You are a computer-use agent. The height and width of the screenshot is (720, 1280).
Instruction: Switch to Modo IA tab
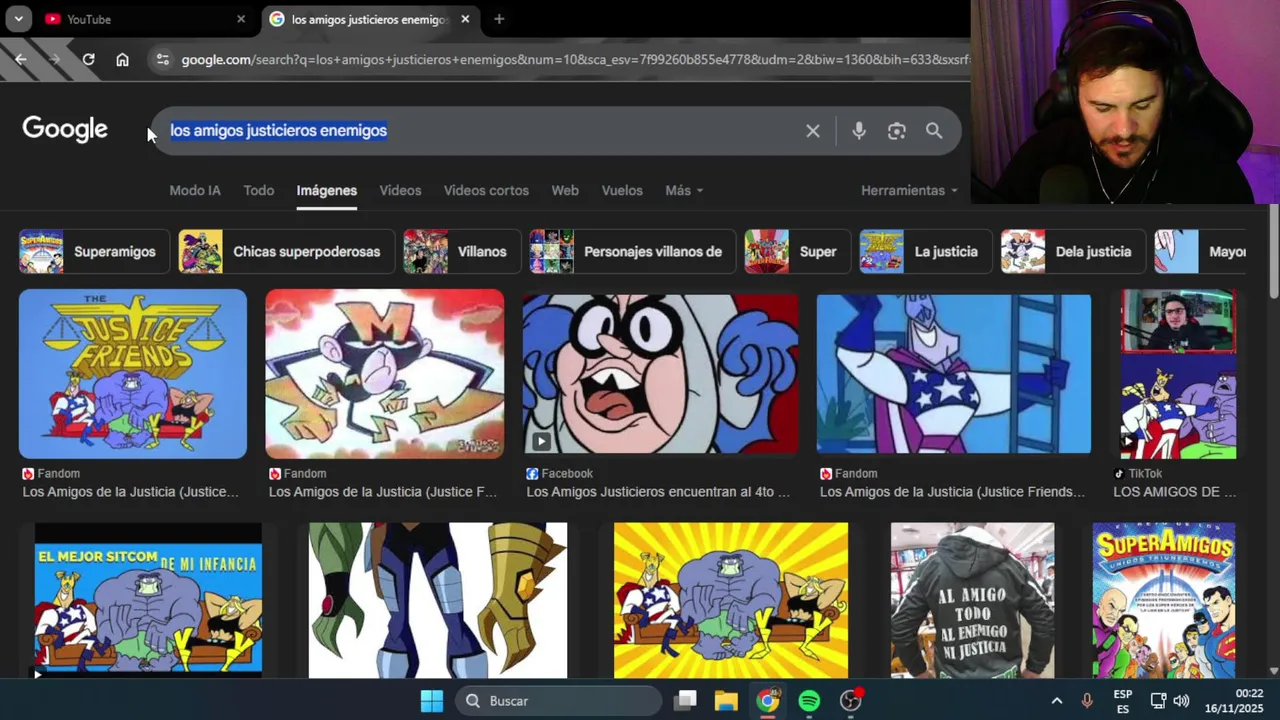click(195, 190)
